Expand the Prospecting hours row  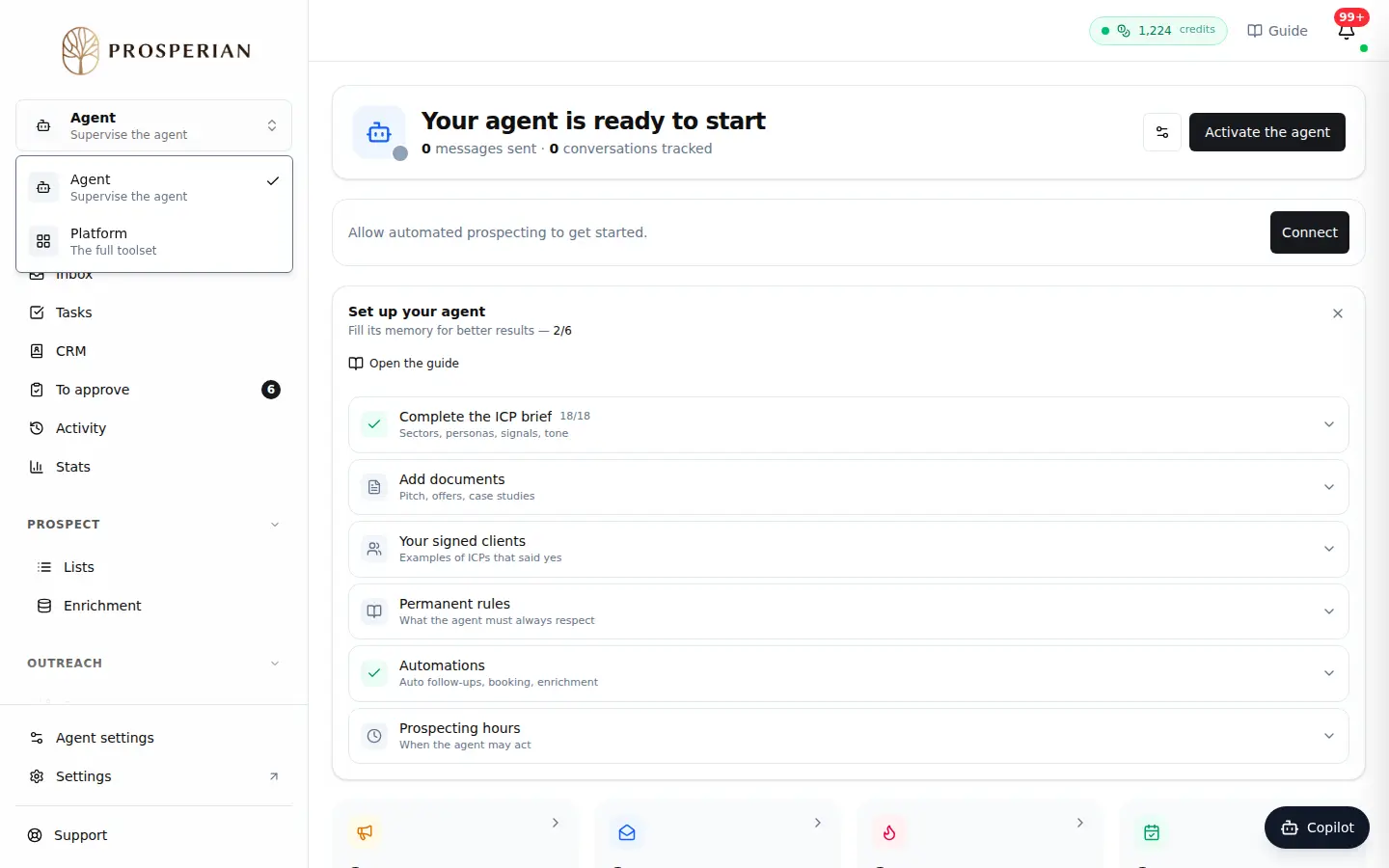click(x=849, y=736)
